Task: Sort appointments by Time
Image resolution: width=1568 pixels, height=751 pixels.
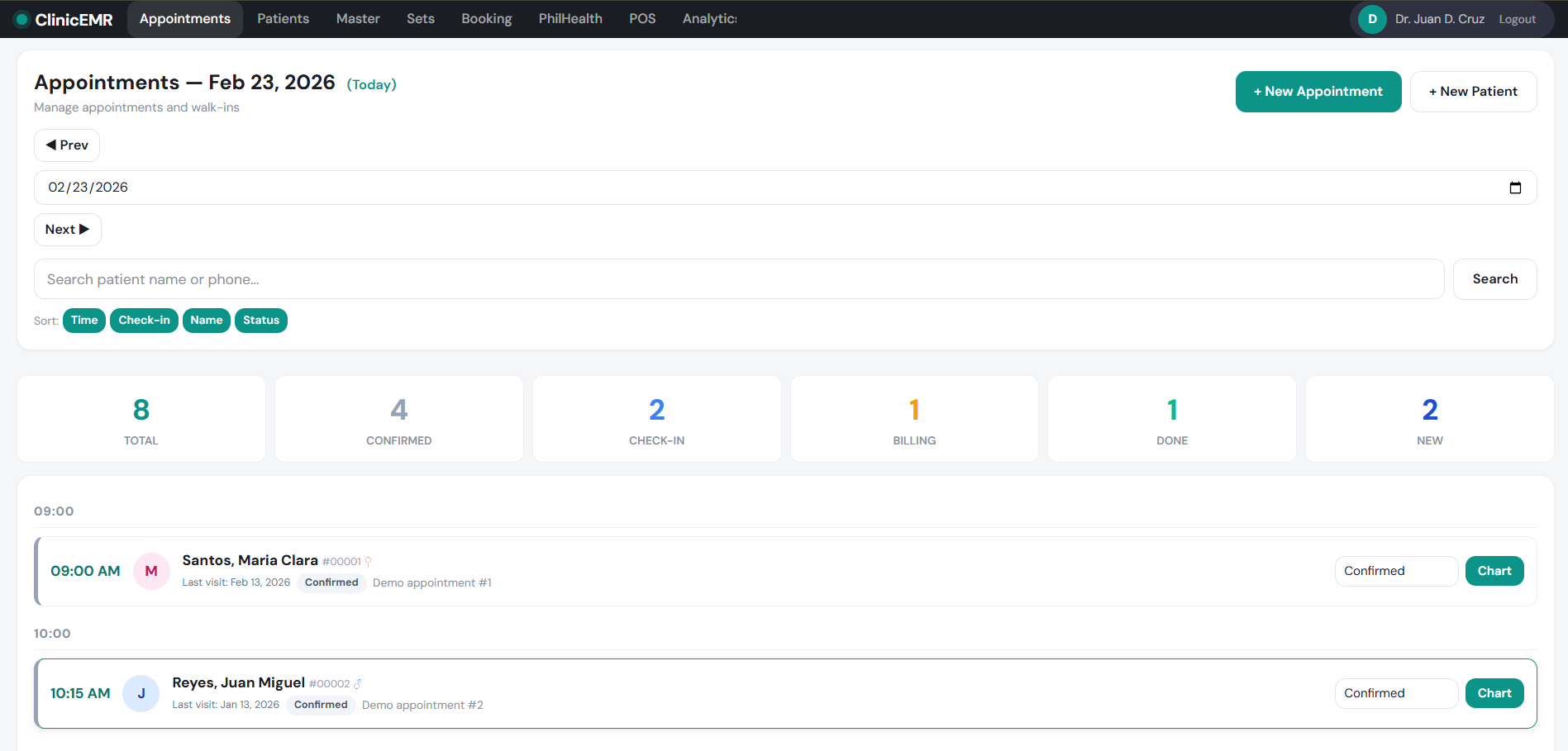Action: 84,321
